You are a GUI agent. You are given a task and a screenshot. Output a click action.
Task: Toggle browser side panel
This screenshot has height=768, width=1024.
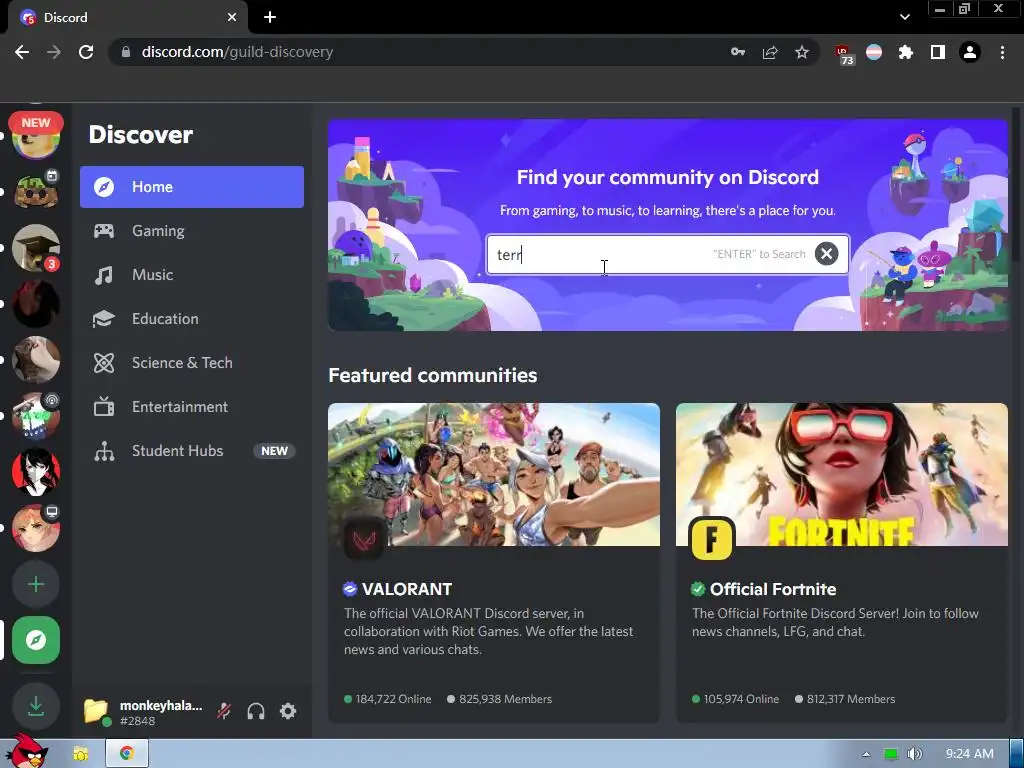(x=938, y=52)
